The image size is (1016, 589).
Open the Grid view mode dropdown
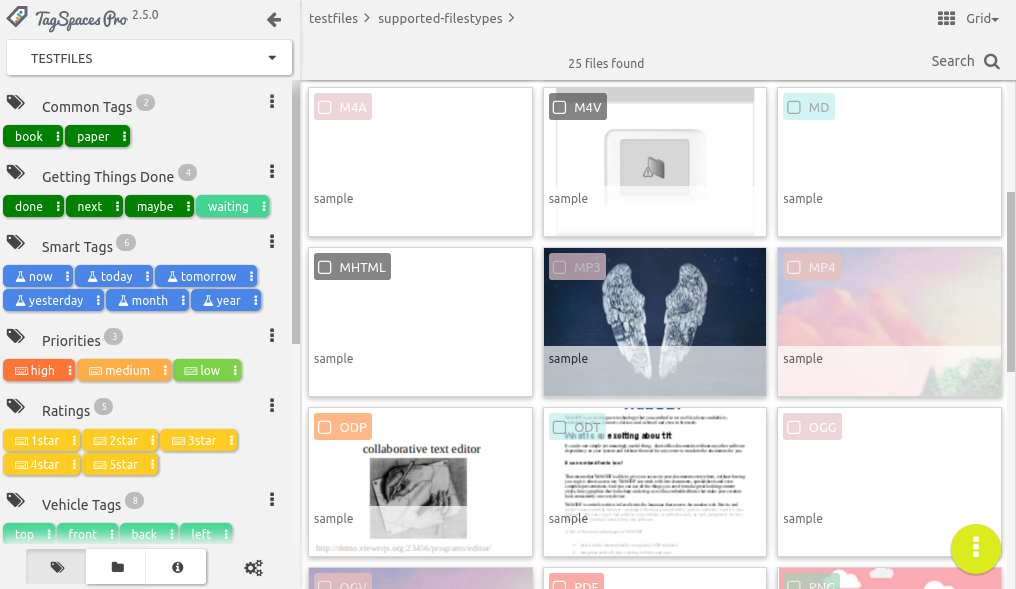click(x=982, y=19)
